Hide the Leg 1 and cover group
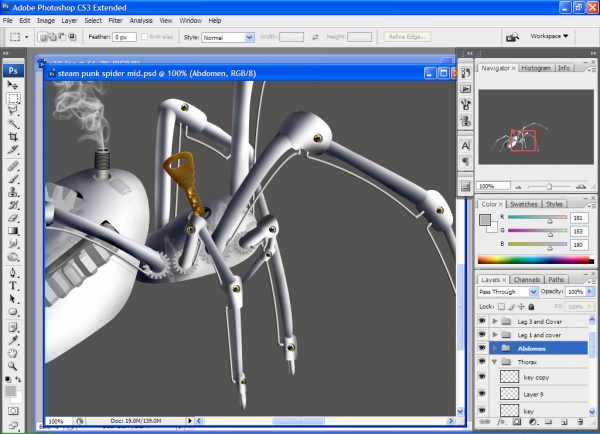This screenshot has width=600, height=434. [x=482, y=334]
